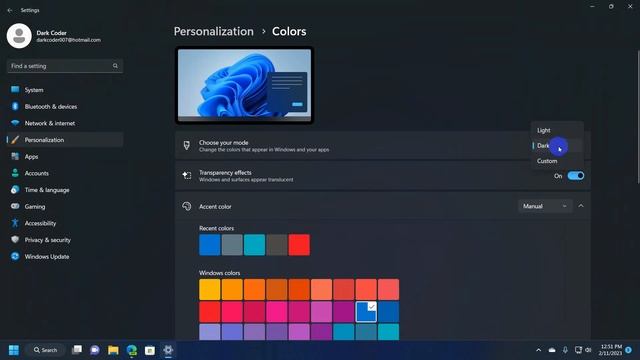This screenshot has width=640, height=360.
Task: Click the microphone tray icon
Action: coord(565,350)
